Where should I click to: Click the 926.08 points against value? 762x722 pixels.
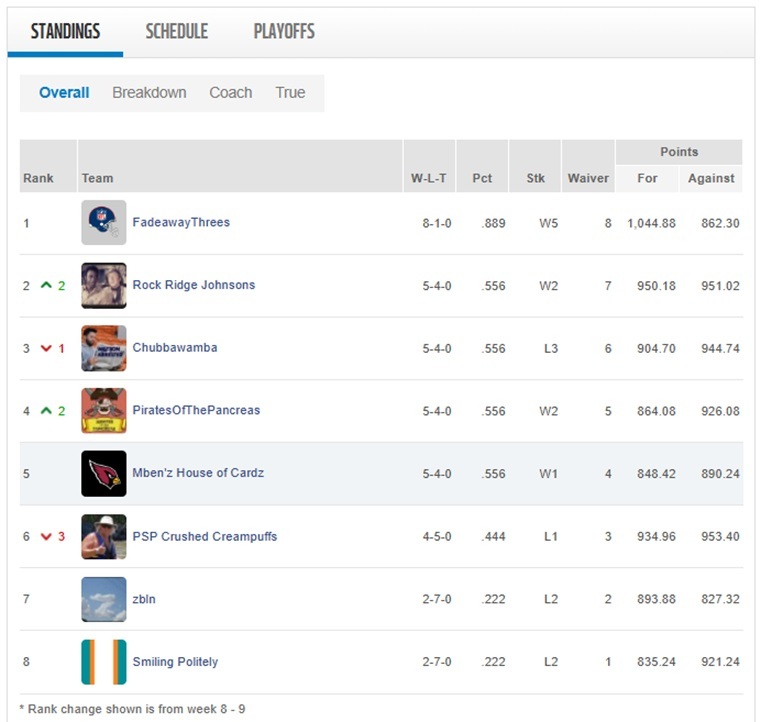pos(720,411)
